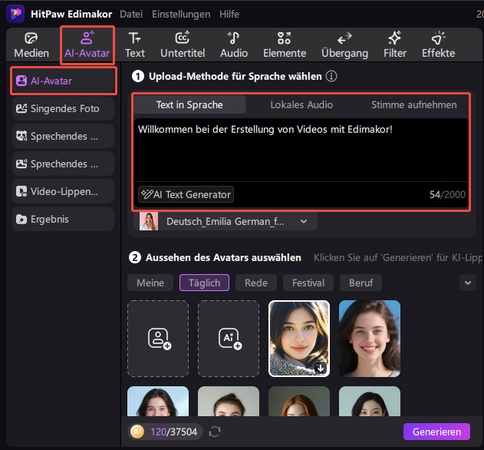Select the first Sprechendes sidebar item with animal icon
This screenshot has height=450, width=484.
63,136
